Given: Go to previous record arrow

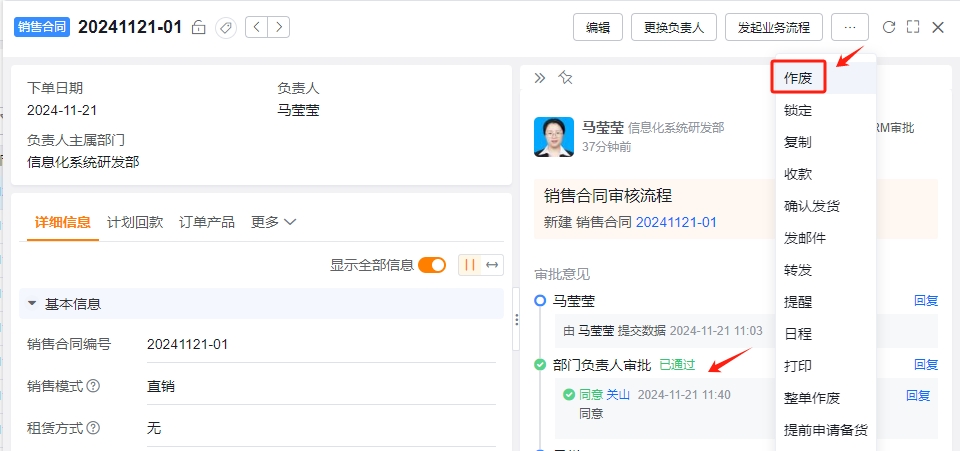Looking at the screenshot, I should pos(257,27).
